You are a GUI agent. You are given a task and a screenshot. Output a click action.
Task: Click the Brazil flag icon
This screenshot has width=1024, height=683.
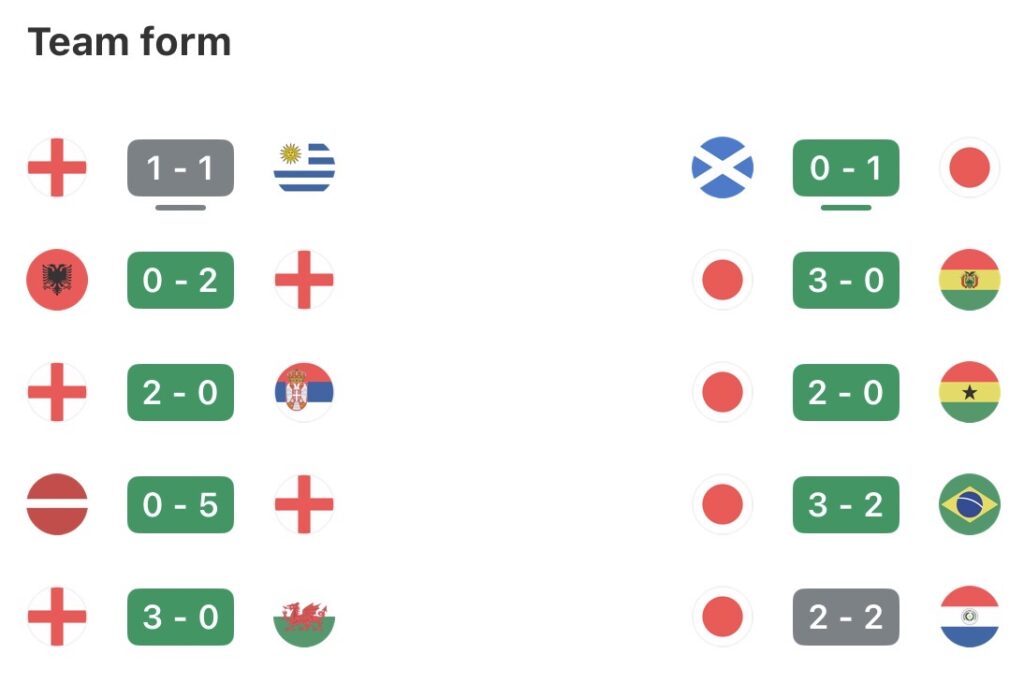pos(969,504)
